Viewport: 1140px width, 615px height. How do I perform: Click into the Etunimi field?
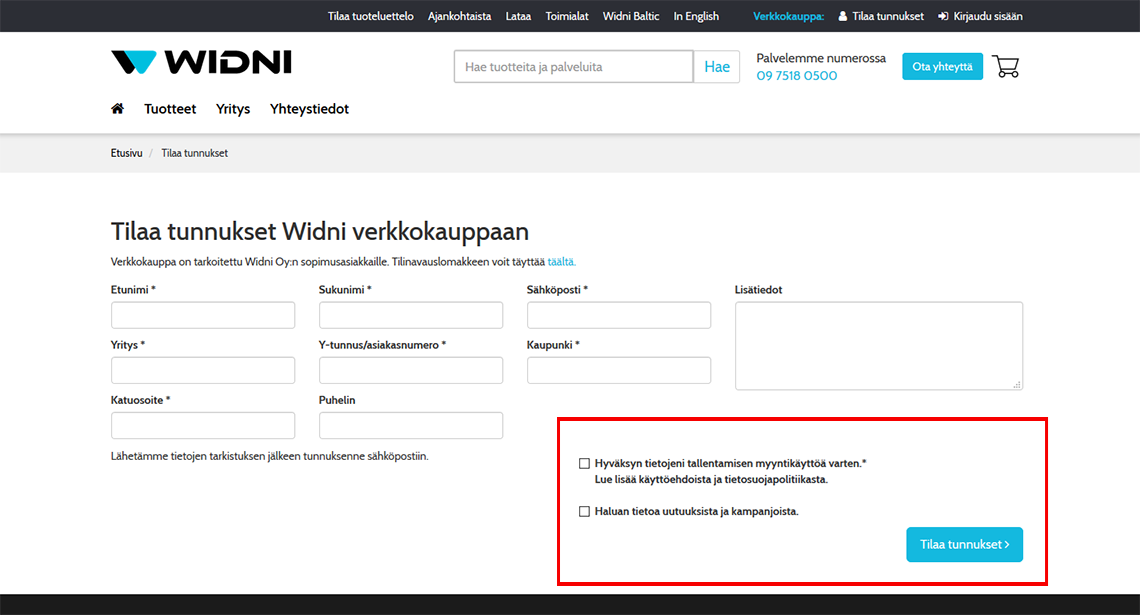[203, 316]
